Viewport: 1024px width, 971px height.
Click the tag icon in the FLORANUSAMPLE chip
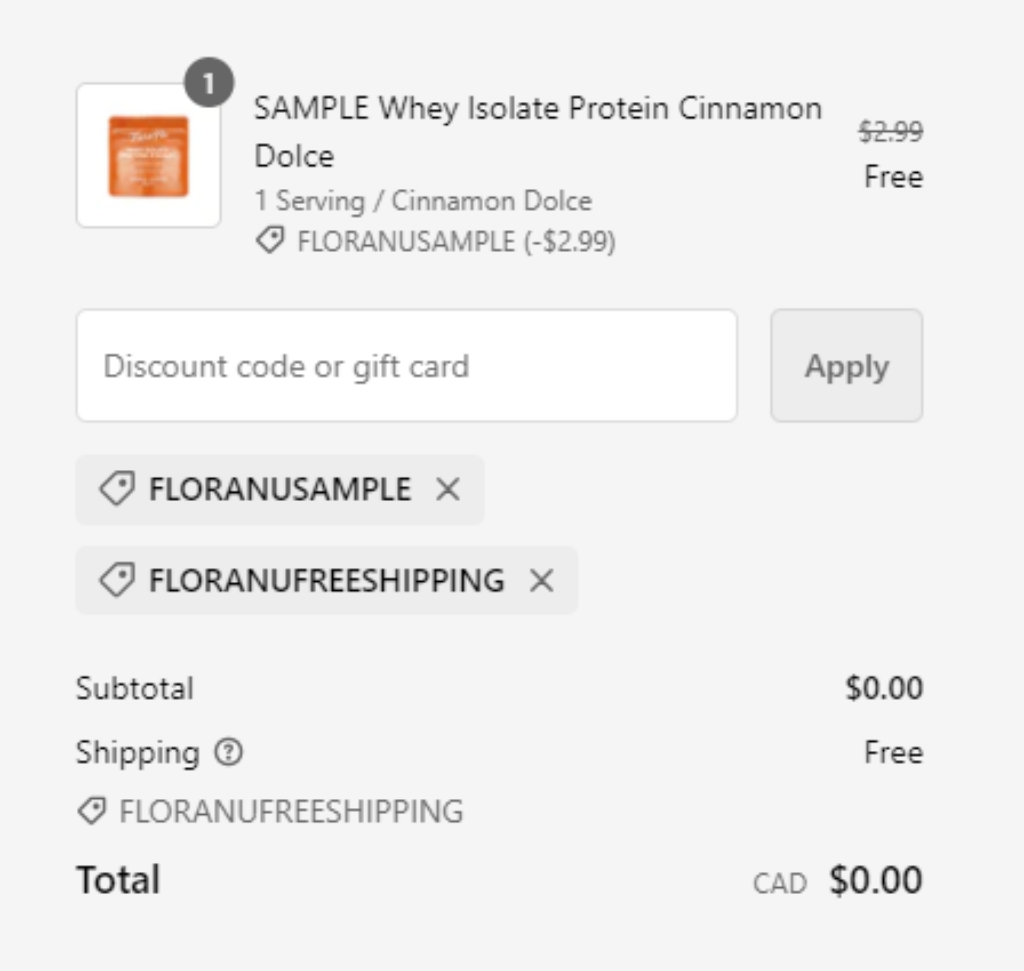117,489
